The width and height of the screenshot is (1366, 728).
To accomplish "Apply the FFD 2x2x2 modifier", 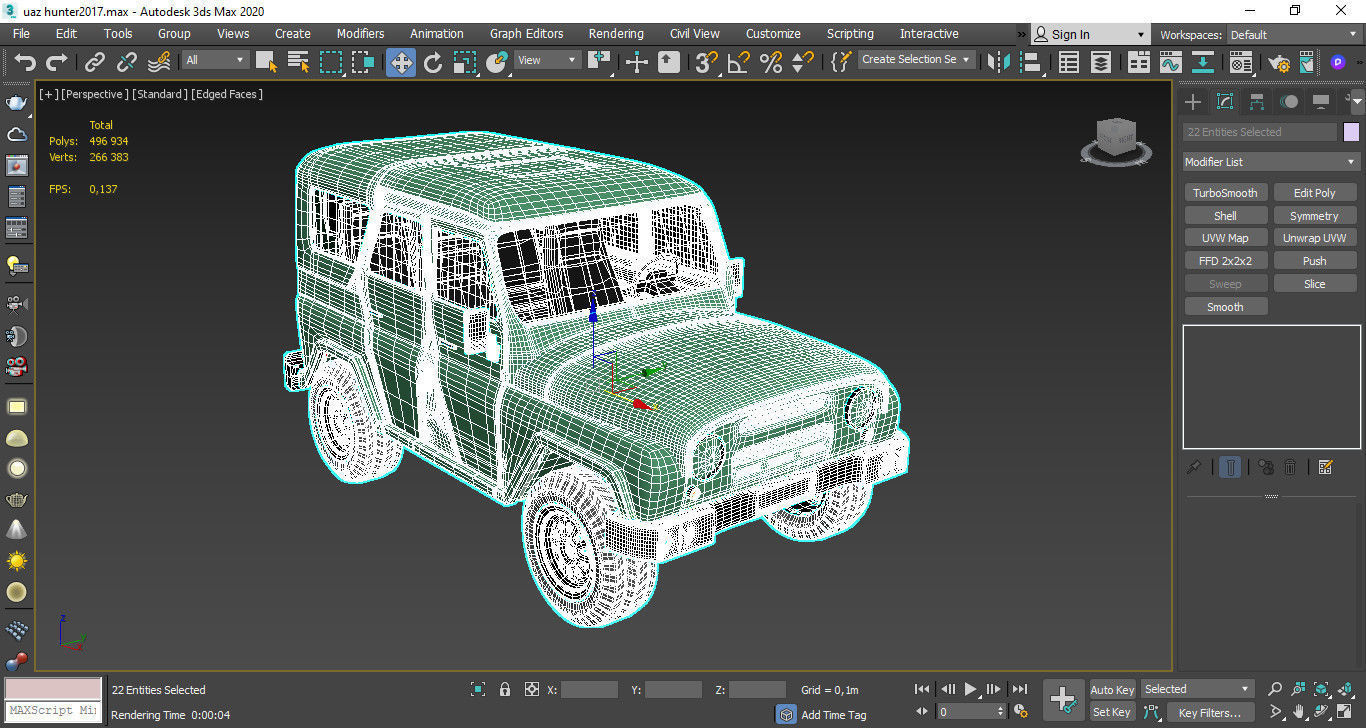I will point(1226,261).
